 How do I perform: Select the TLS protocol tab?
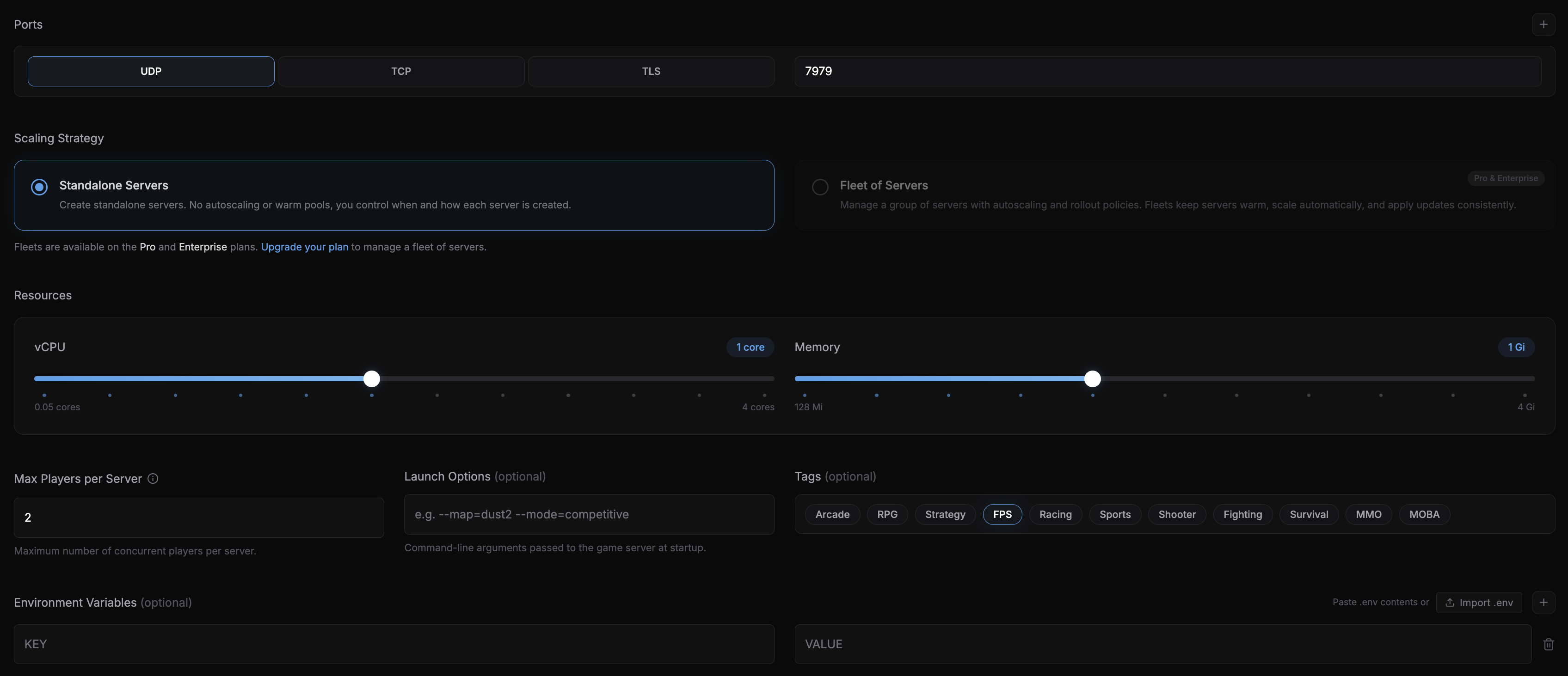[651, 71]
